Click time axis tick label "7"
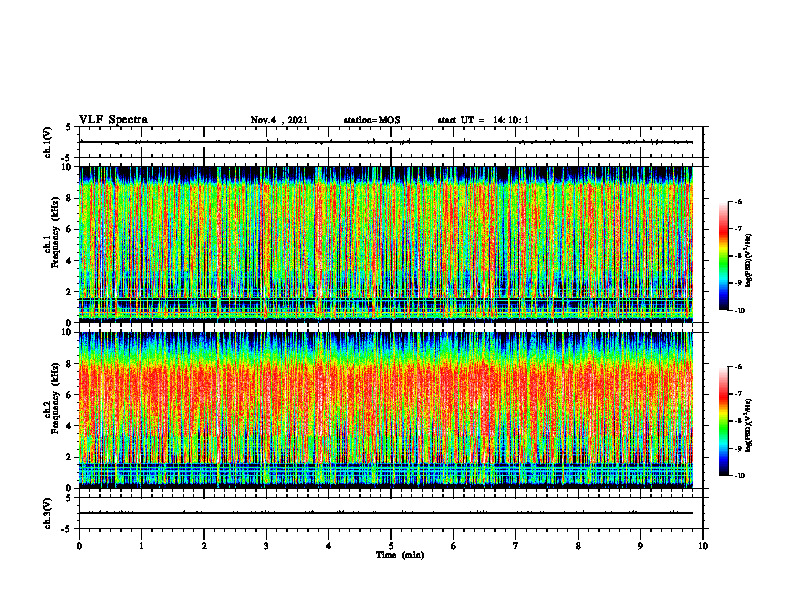The height and width of the screenshot is (612, 792). [516, 546]
